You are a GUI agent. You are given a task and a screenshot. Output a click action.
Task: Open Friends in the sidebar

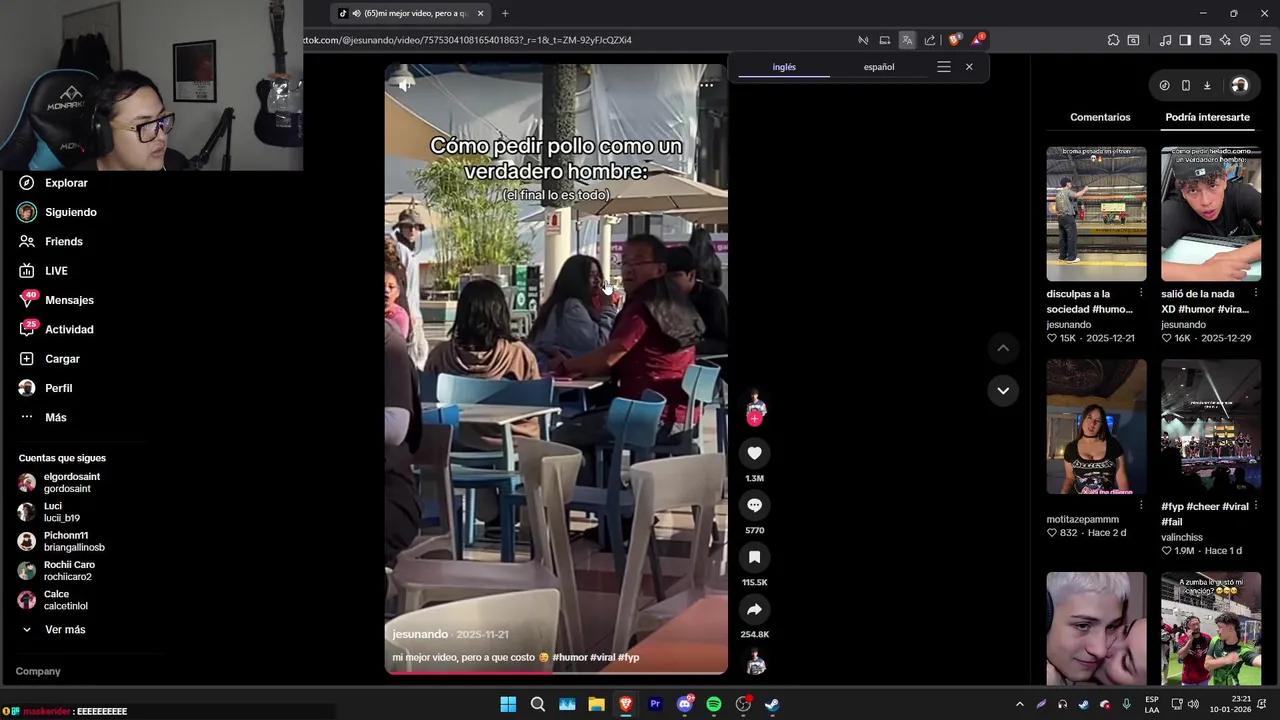(x=51, y=241)
